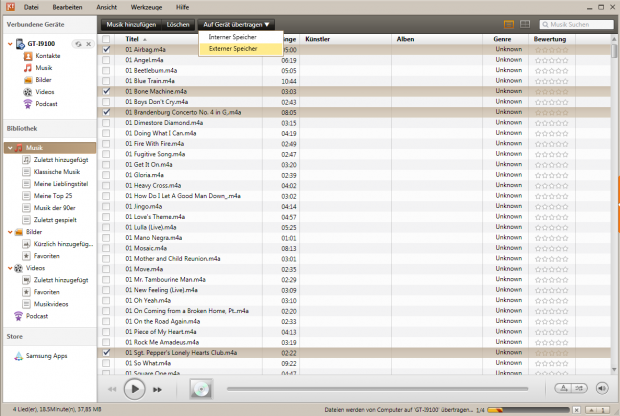The height and width of the screenshot is (416, 620).
Task: Open Kontakte under the GT-I9100 device
Action: [x=45, y=56]
